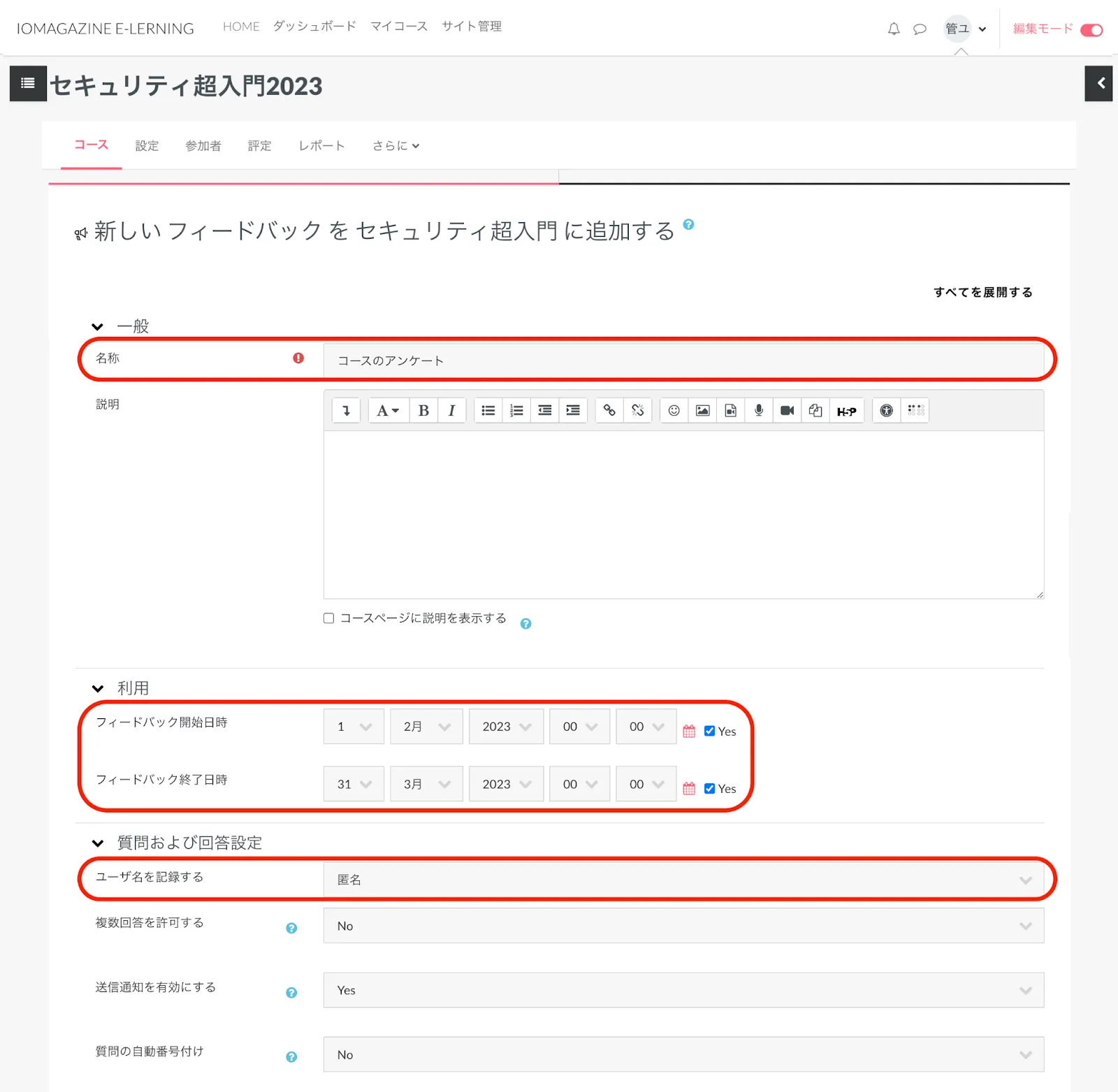
Task: Collapse the 利用 section
Action: coord(98,688)
